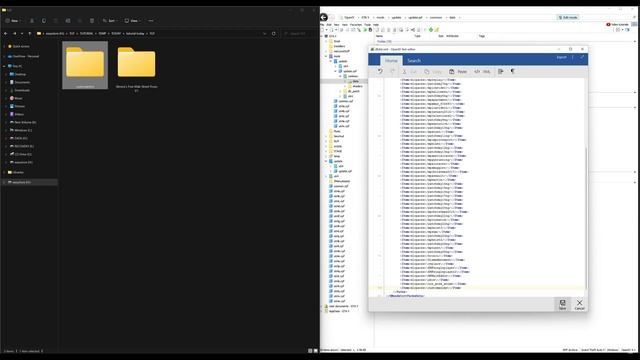This screenshot has height=360, width=640.
Task: Switch Explorer to details view icon
Action: pyautogui.click(x=310, y=351)
